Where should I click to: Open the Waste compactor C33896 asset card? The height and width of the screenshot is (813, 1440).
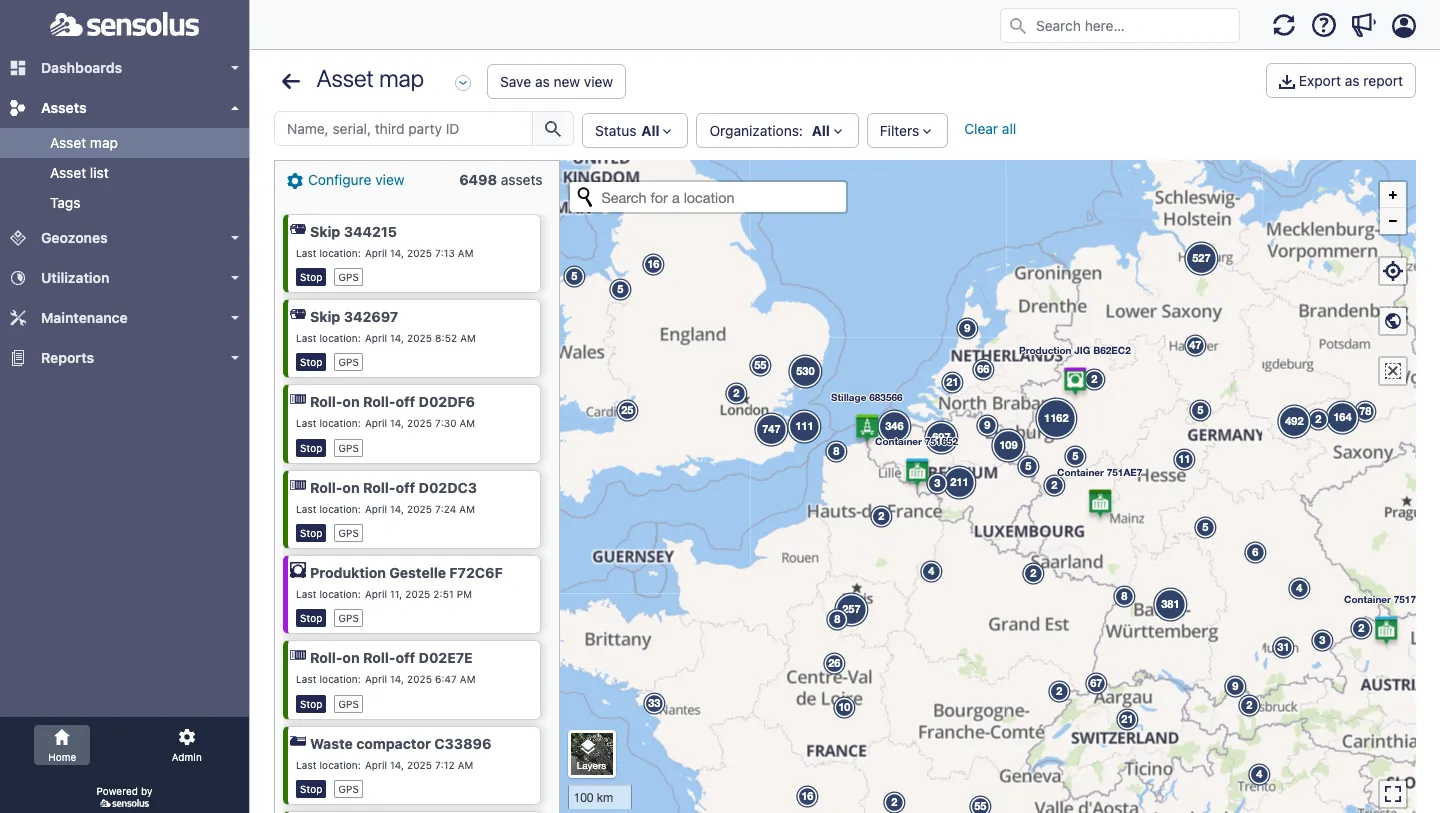click(412, 766)
